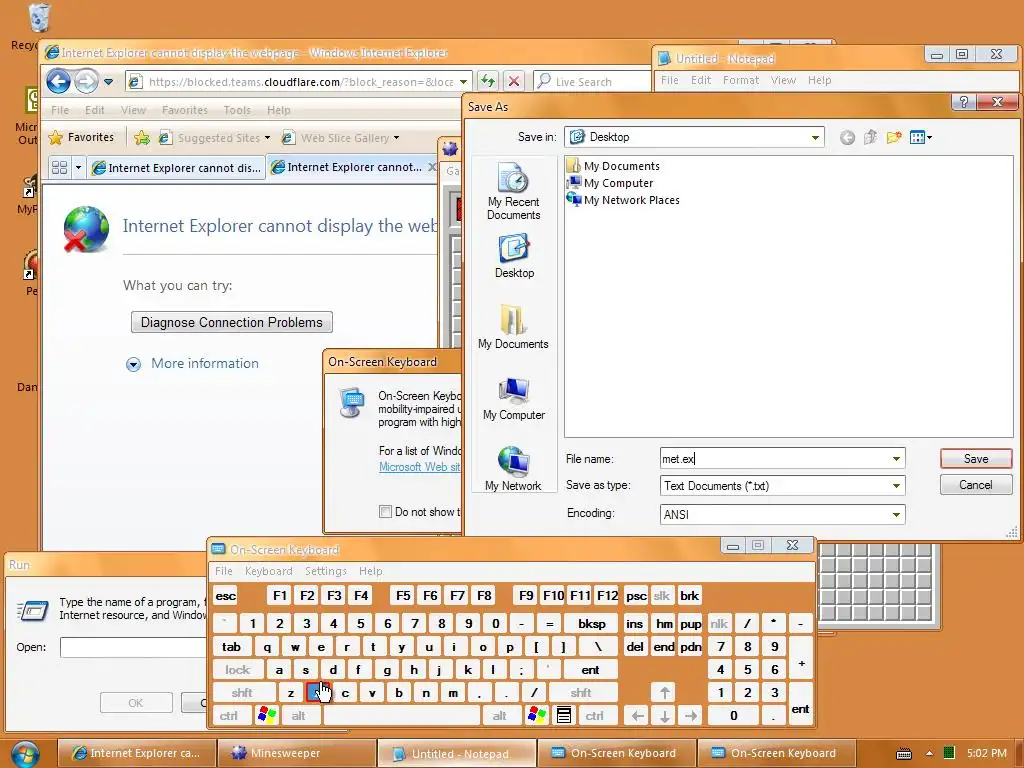
Task: Toggle the left alt key on keyboard
Action: point(298,715)
